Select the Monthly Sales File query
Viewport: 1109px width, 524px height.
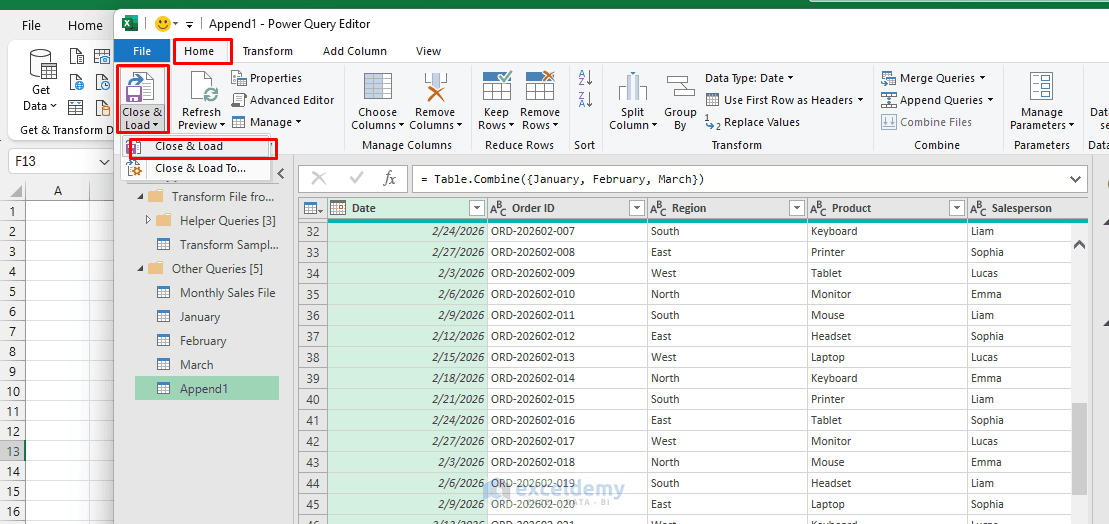(x=215, y=293)
